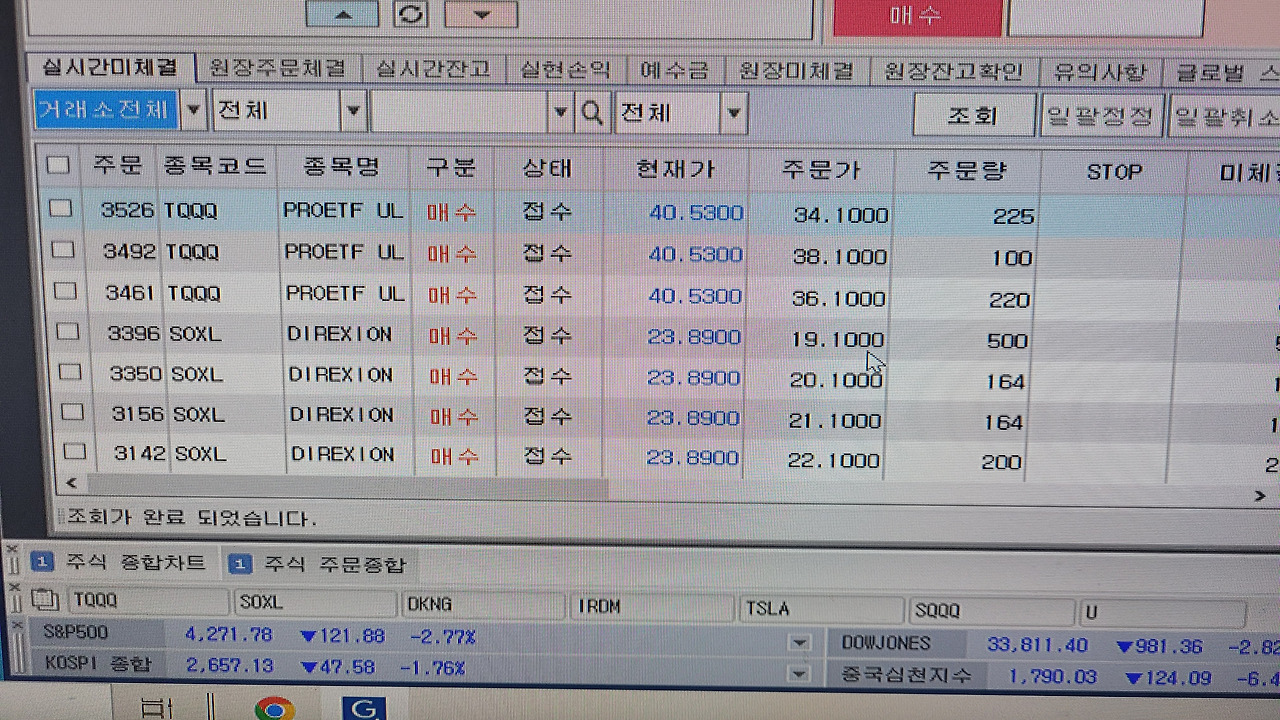The image size is (1280, 720).
Task: Select the TSLA ticker slot
Action: [x=822, y=609]
